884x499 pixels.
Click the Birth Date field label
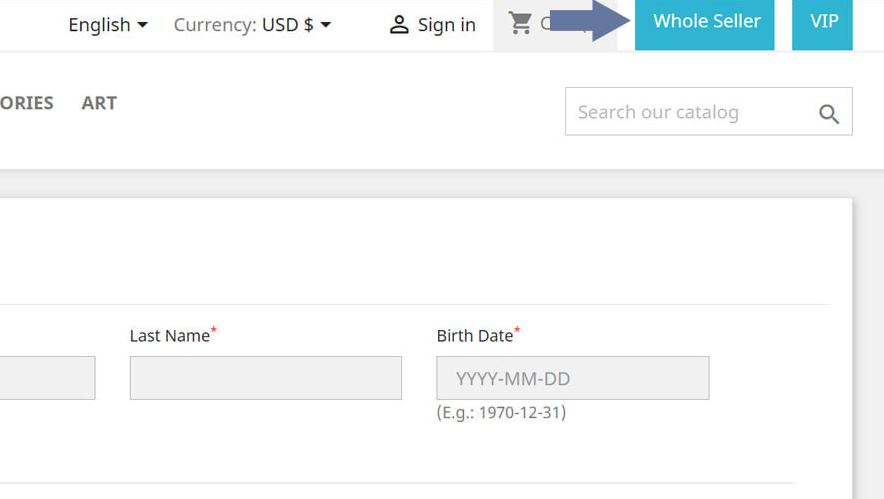point(474,336)
